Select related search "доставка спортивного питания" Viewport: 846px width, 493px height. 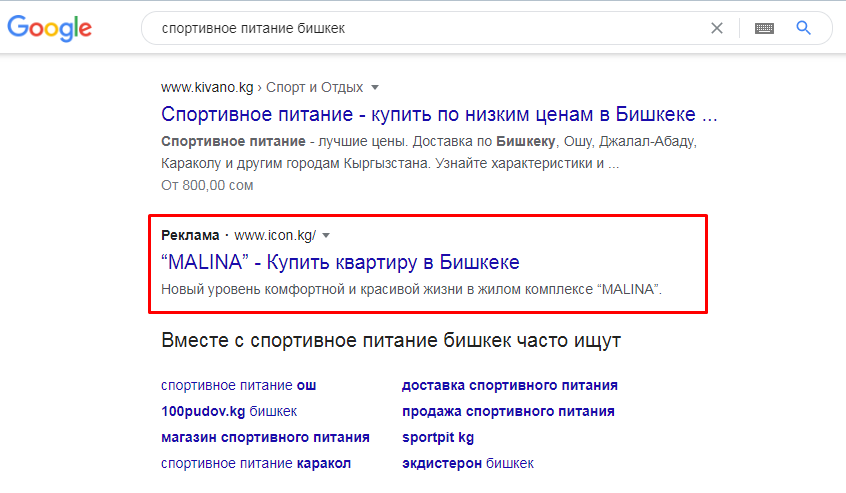509,386
